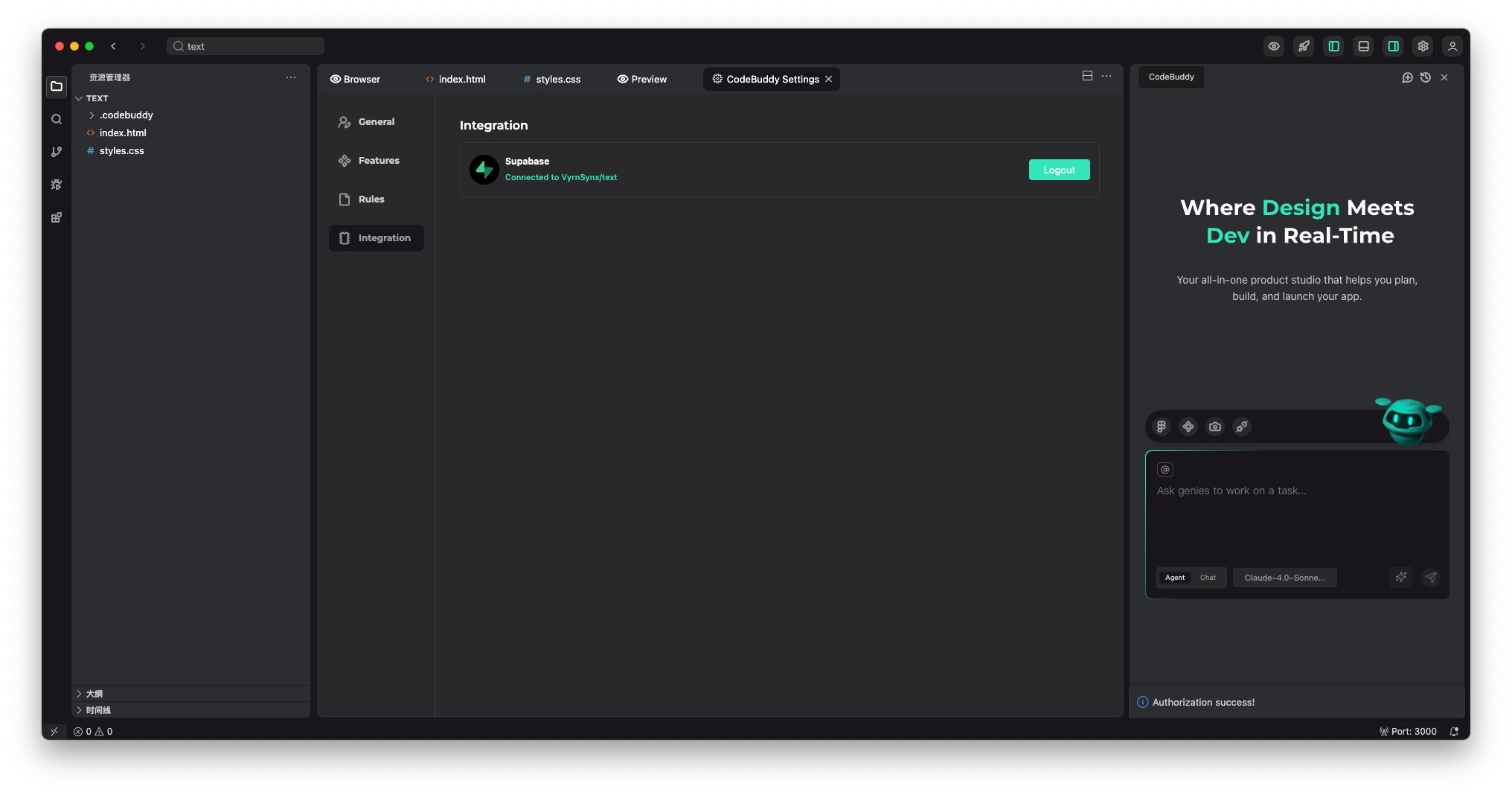This screenshot has width=1512, height=795.
Task: Switch to the index.html editor tab
Action: click(455, 79)
